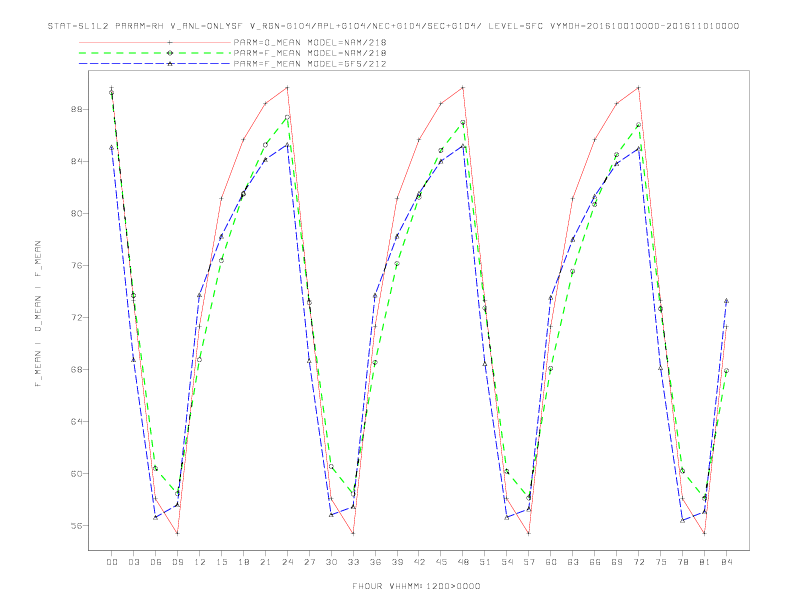Viewport: 792px width, 612px height.
Task: Click x-axis tick label 69
Action: 617,562
